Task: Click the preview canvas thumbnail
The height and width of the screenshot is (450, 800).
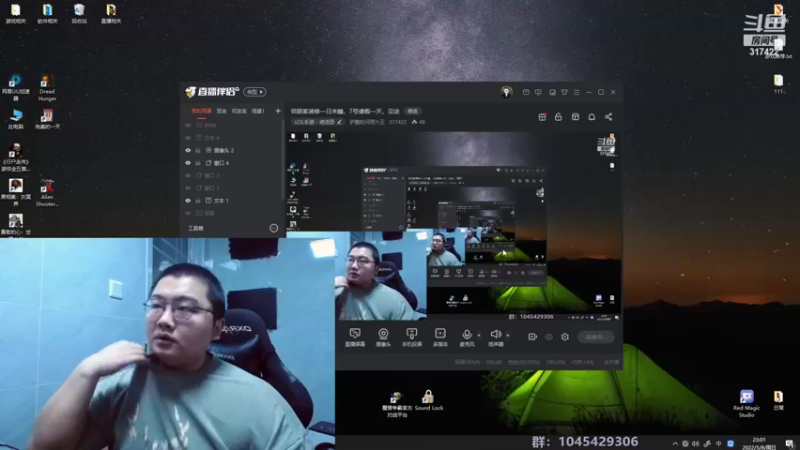Action: [454, 224]
